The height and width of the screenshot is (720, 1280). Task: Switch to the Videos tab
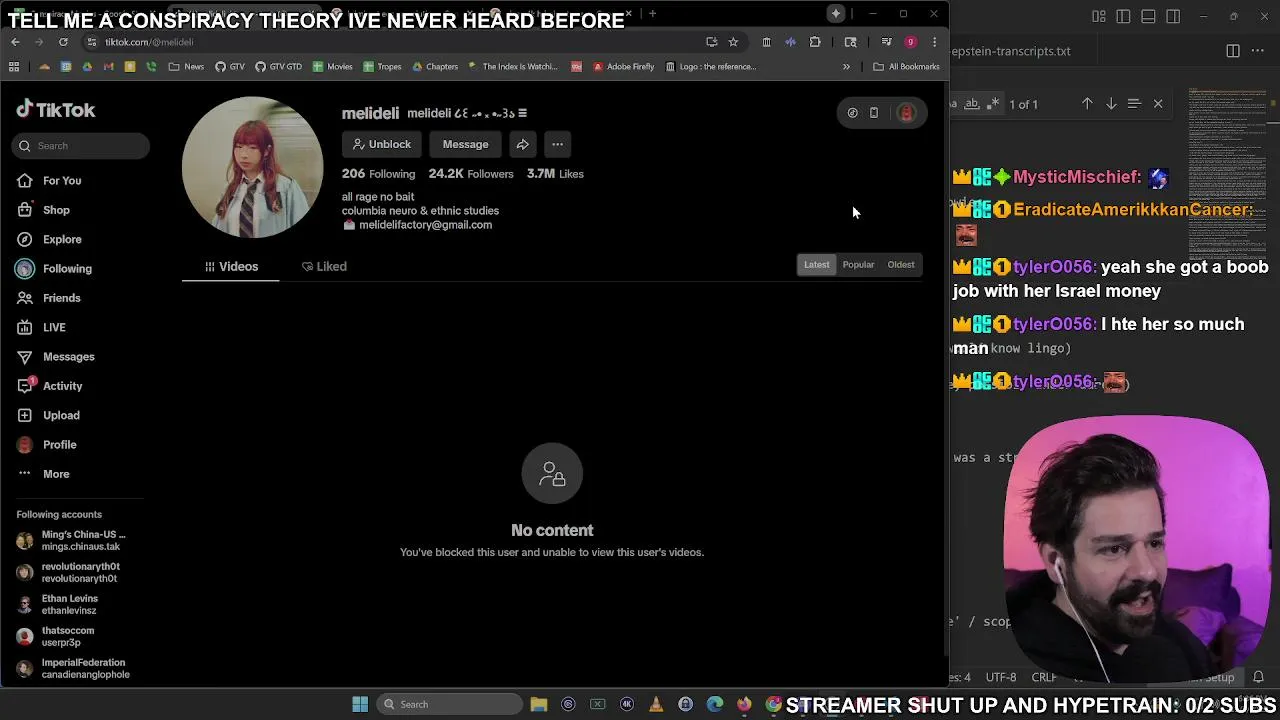point(231,267)
